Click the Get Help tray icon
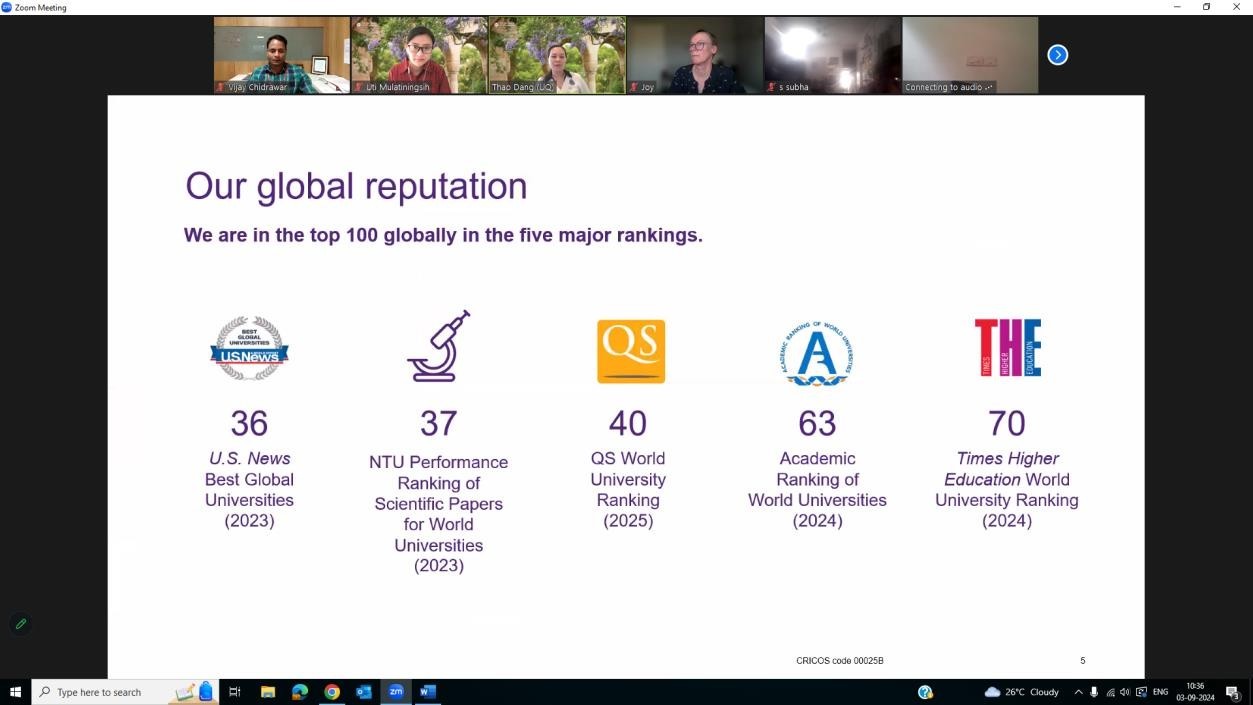The width and height of the screenshot is (1253, 705). click(x=925, y=692)
